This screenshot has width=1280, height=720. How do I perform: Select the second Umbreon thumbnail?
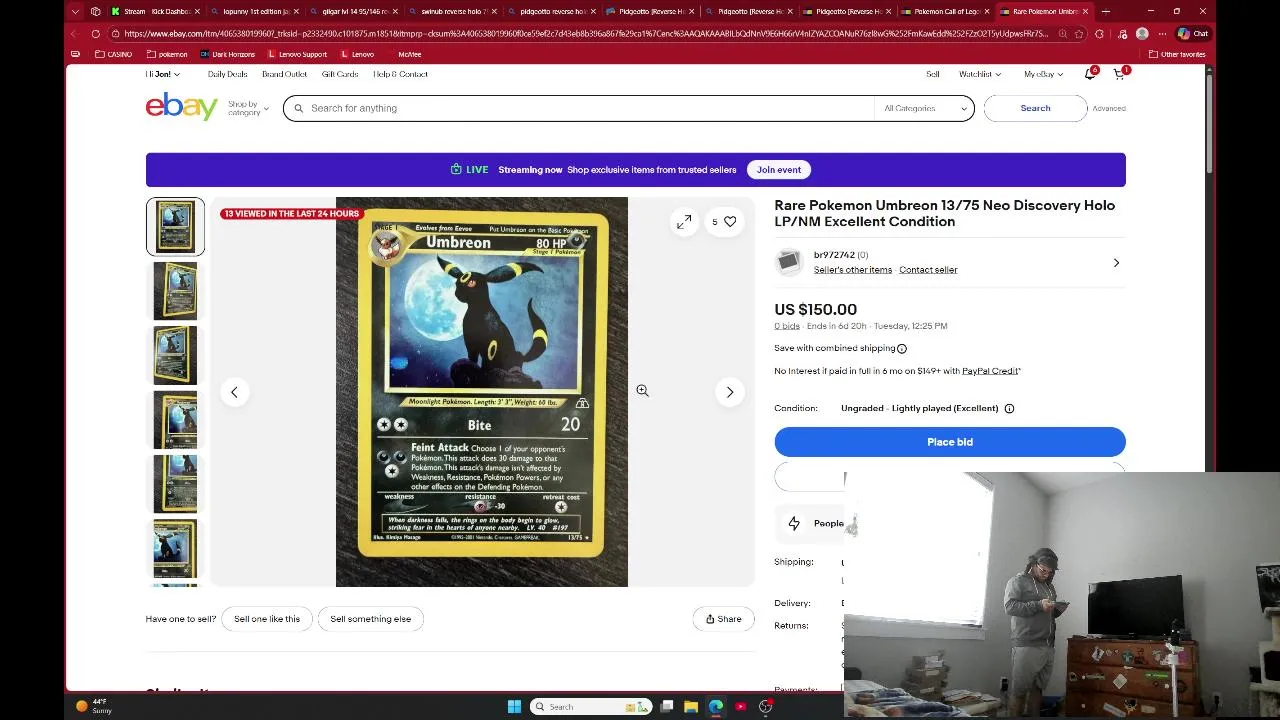(175, 291)
